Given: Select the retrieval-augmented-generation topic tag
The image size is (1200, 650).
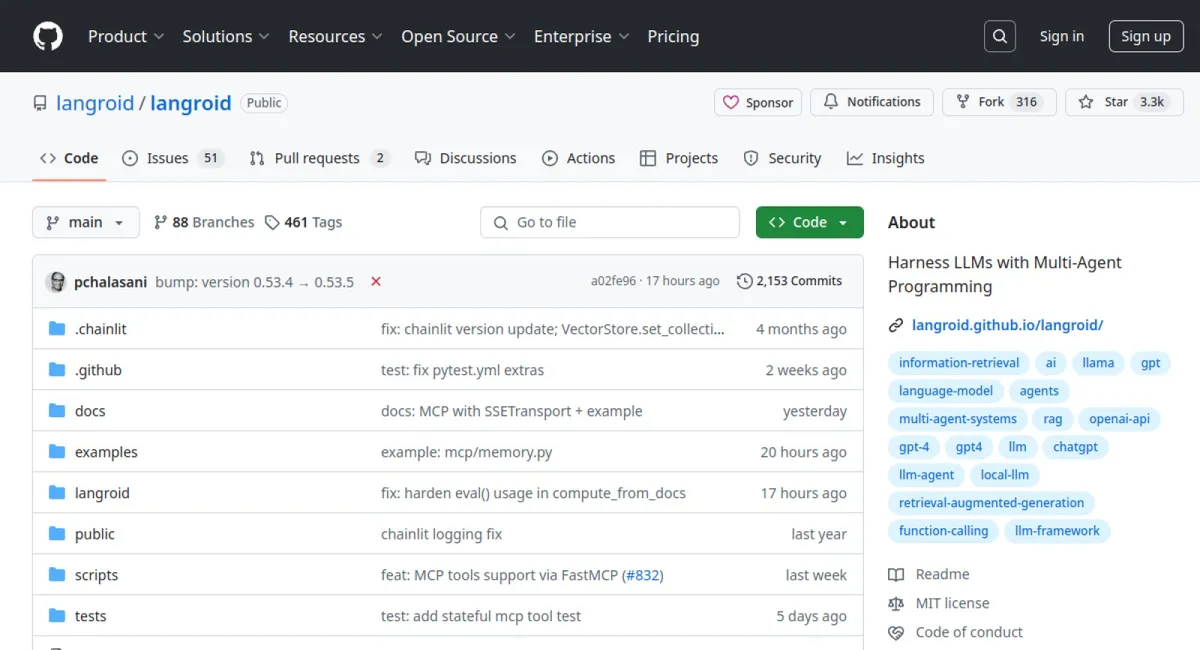Looking at the screenshot, I should (x=992, y=503).
